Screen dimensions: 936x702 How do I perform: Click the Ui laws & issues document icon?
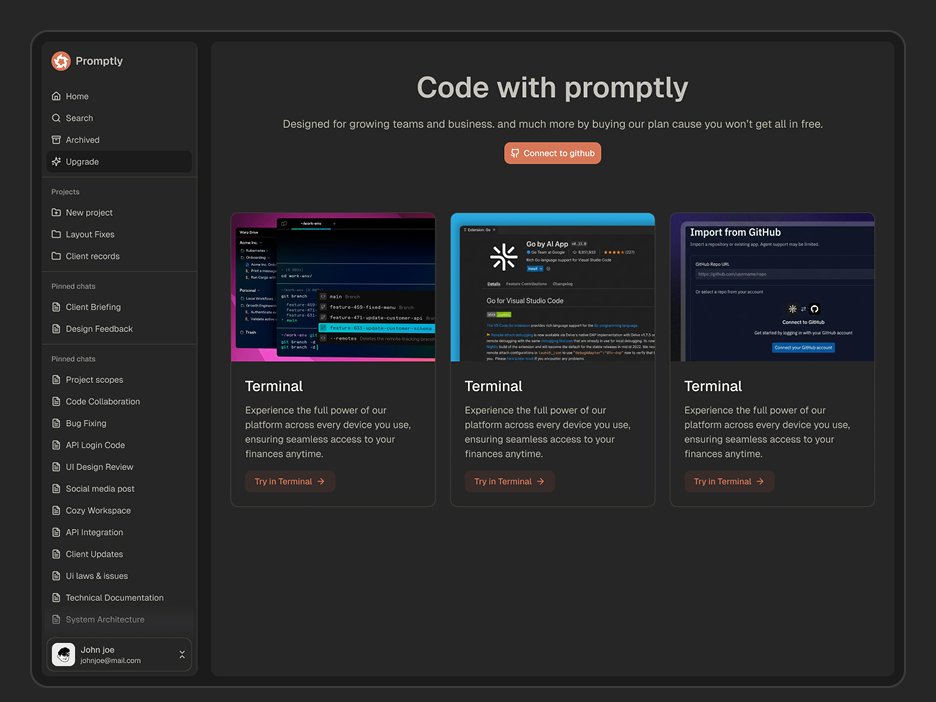pyautogui.click(x=56, y=576)
